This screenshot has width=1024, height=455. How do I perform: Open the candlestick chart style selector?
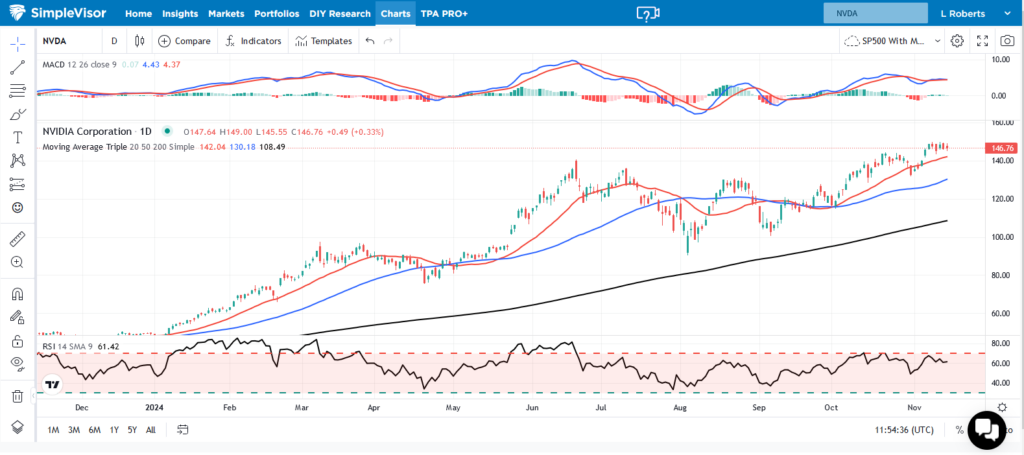click(x=139, y=41)
